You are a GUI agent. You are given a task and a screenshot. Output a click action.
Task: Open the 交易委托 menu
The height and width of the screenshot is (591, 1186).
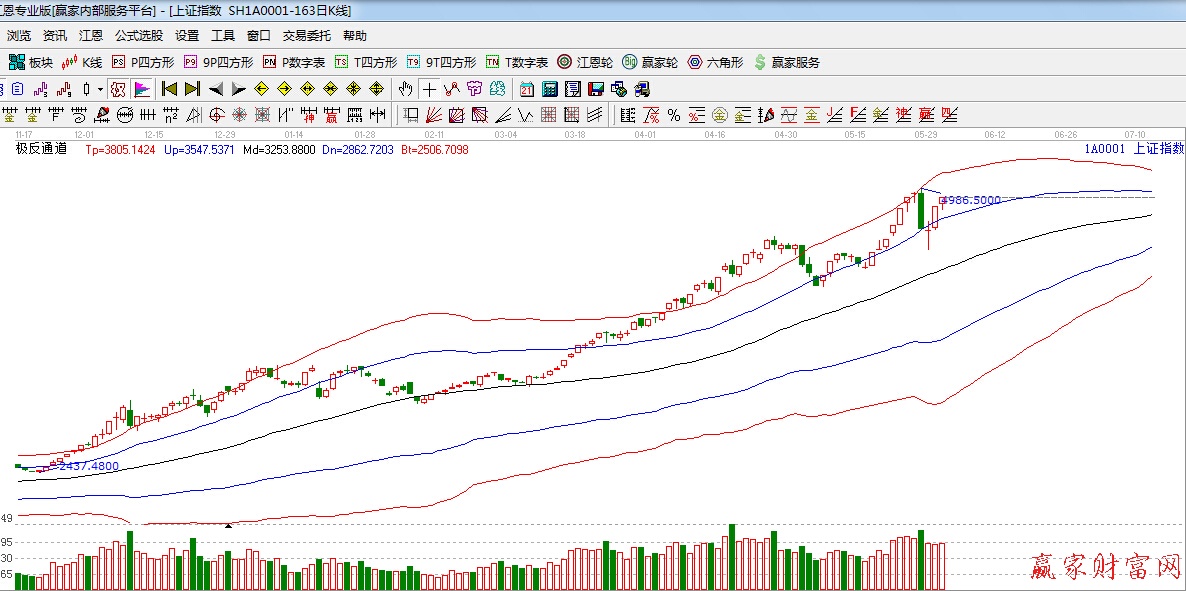coord(306,35)
